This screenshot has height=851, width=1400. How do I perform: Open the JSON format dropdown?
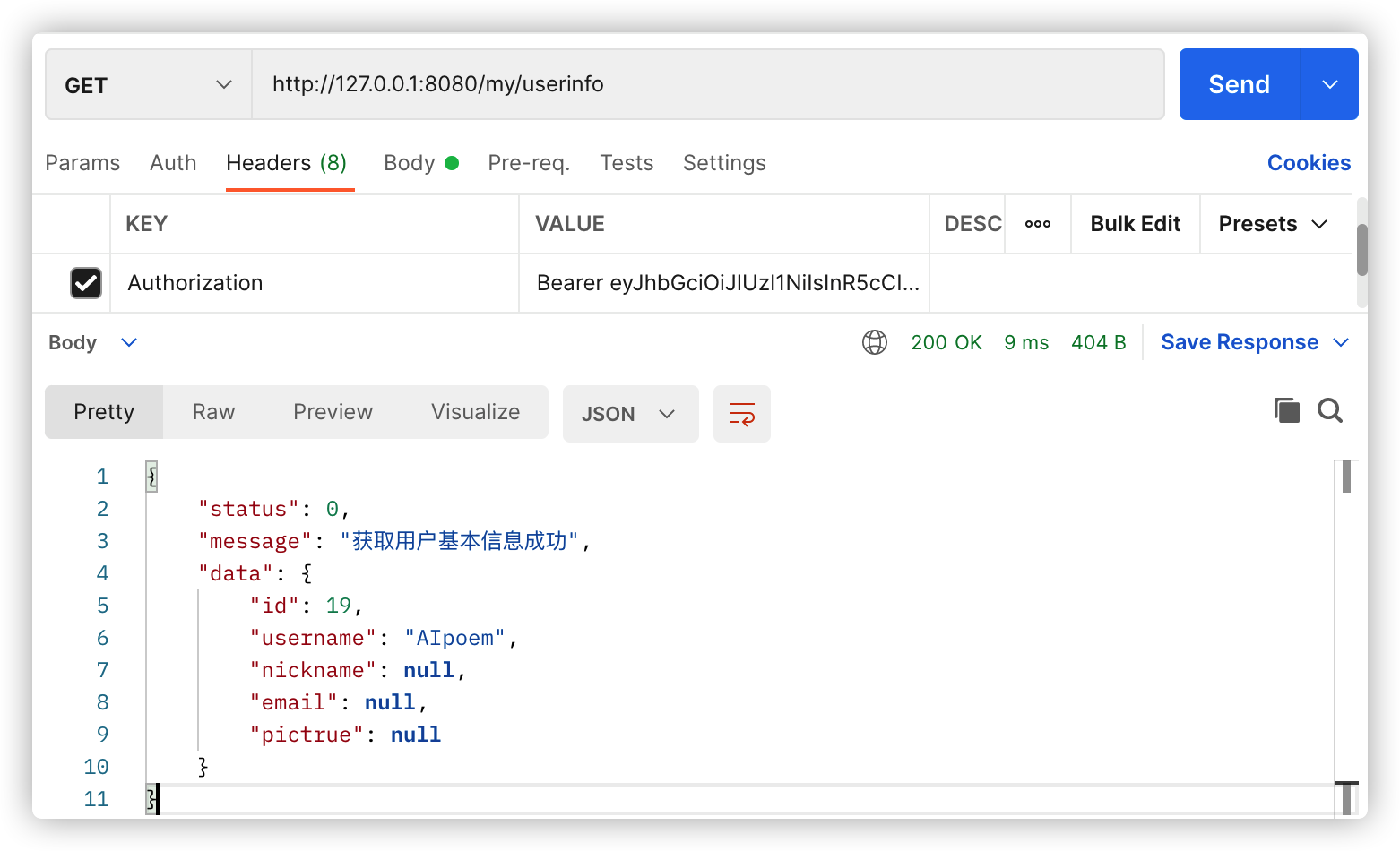coord(630,414)
